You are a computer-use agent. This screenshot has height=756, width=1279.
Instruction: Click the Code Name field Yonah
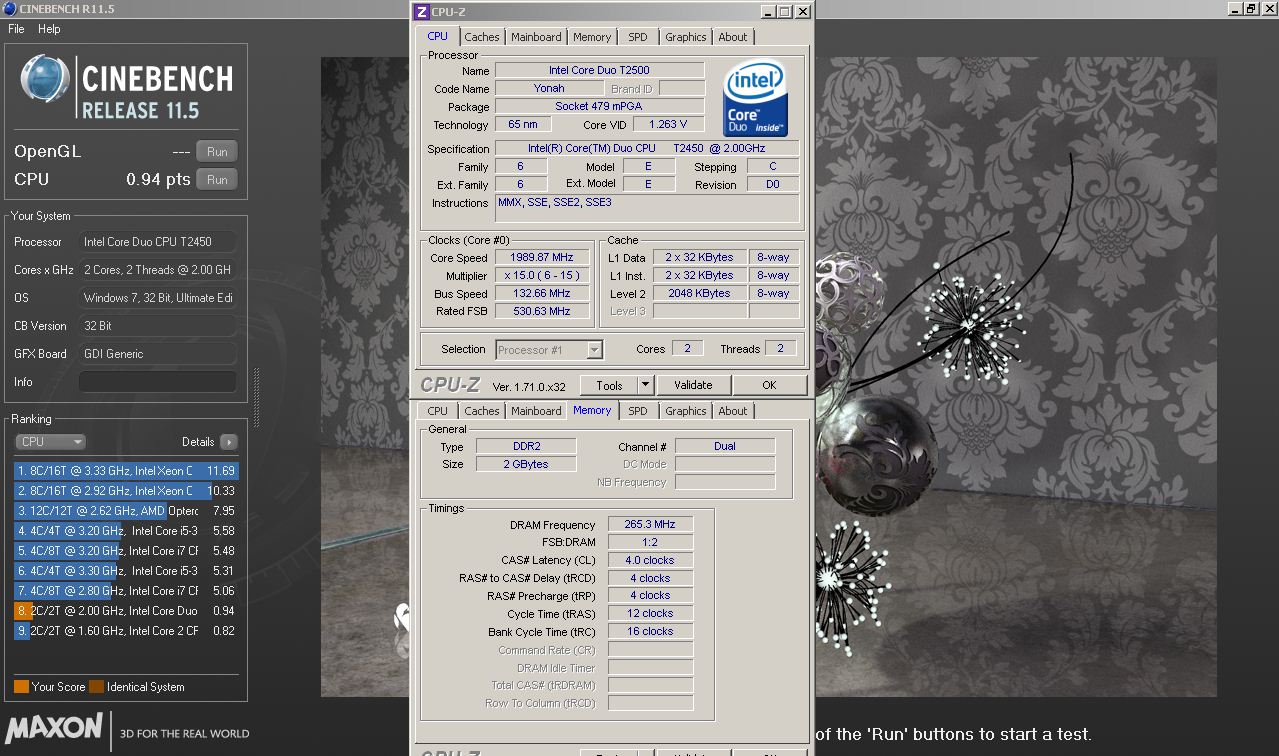point(549,89)
